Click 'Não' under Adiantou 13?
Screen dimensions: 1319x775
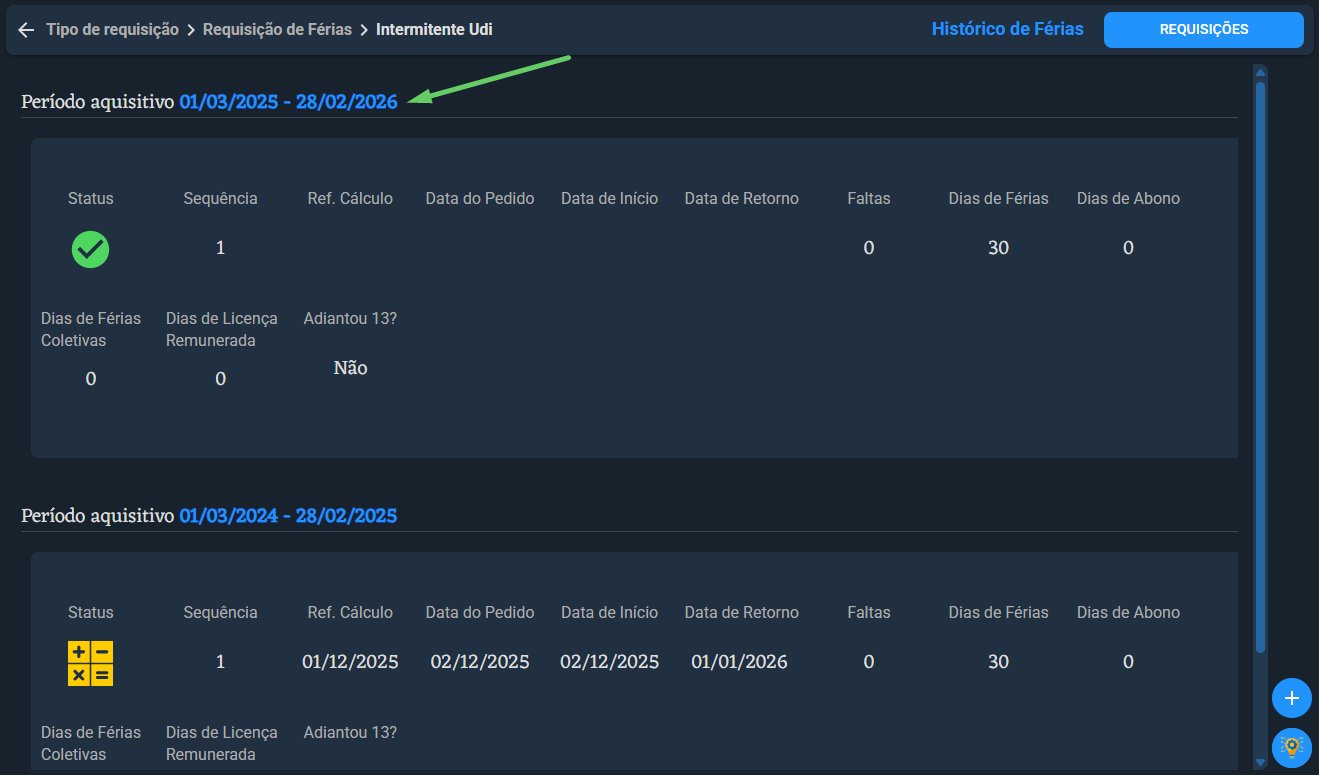pyautogui.click(x=350, y=368)
